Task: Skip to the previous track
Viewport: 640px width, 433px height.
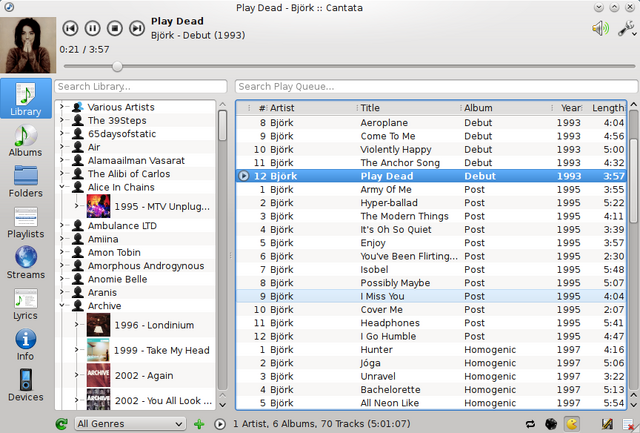Action: tap(70, 28)
